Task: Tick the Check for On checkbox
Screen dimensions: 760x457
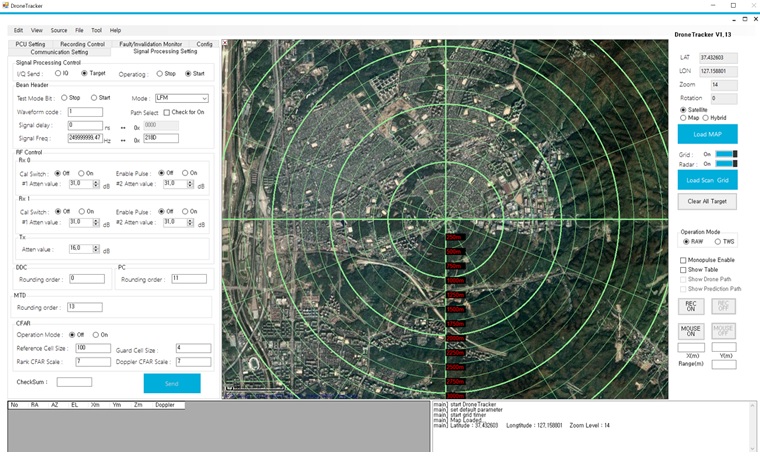Action: (167, 112)
